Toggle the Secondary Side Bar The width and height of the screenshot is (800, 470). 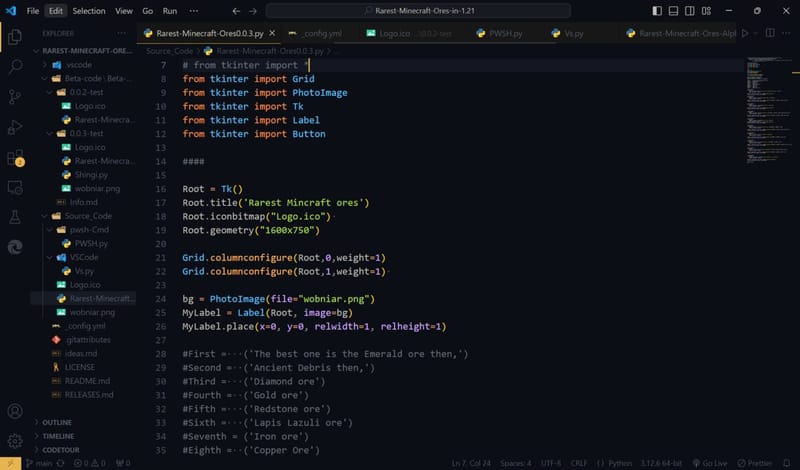click(690, 11)
